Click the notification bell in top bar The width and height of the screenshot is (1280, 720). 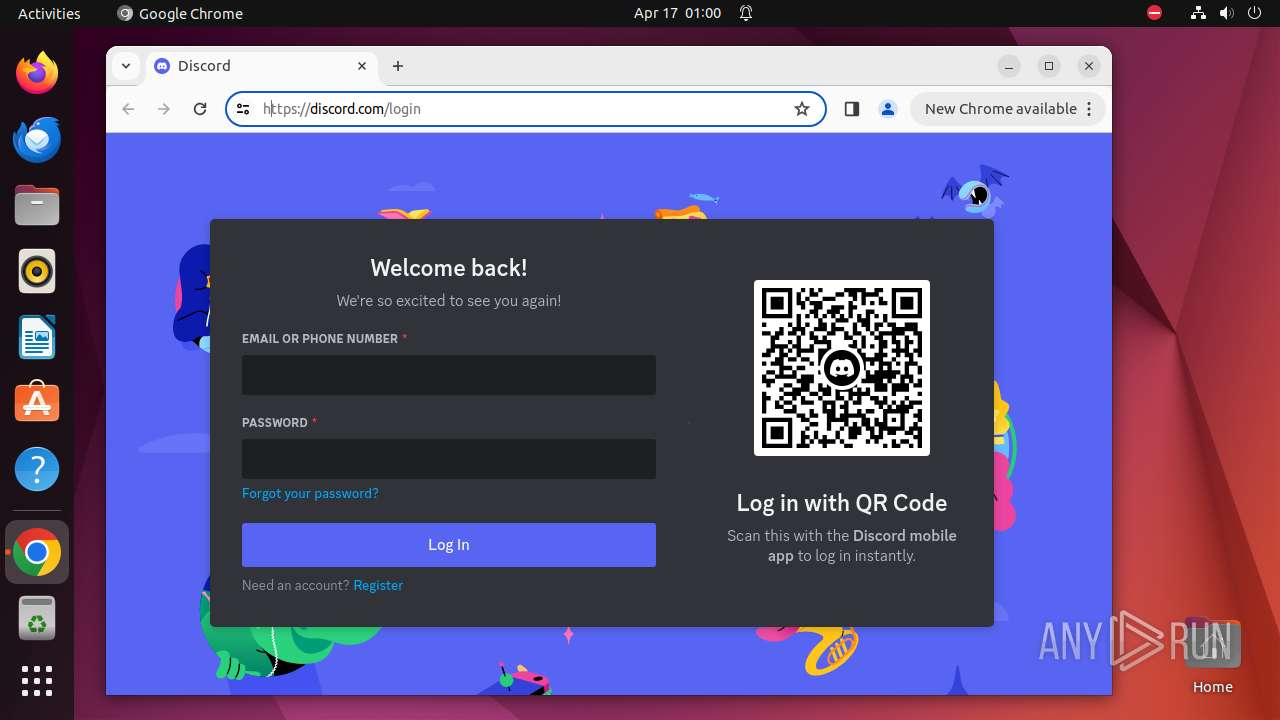746,13
